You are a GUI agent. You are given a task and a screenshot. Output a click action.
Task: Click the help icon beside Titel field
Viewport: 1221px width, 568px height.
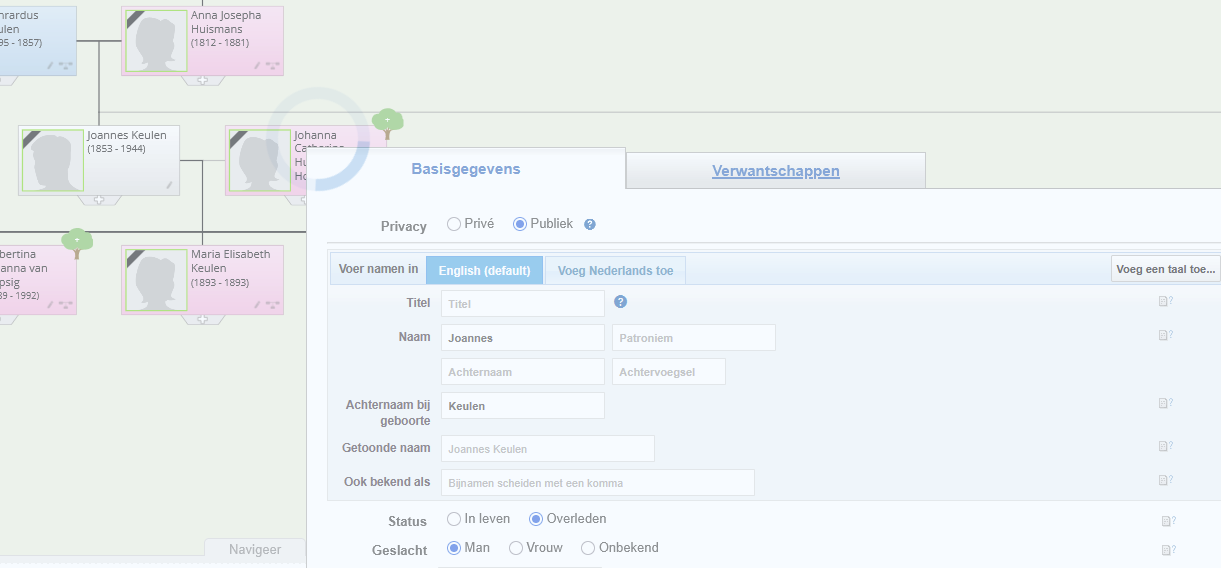(x=620, y=302)
